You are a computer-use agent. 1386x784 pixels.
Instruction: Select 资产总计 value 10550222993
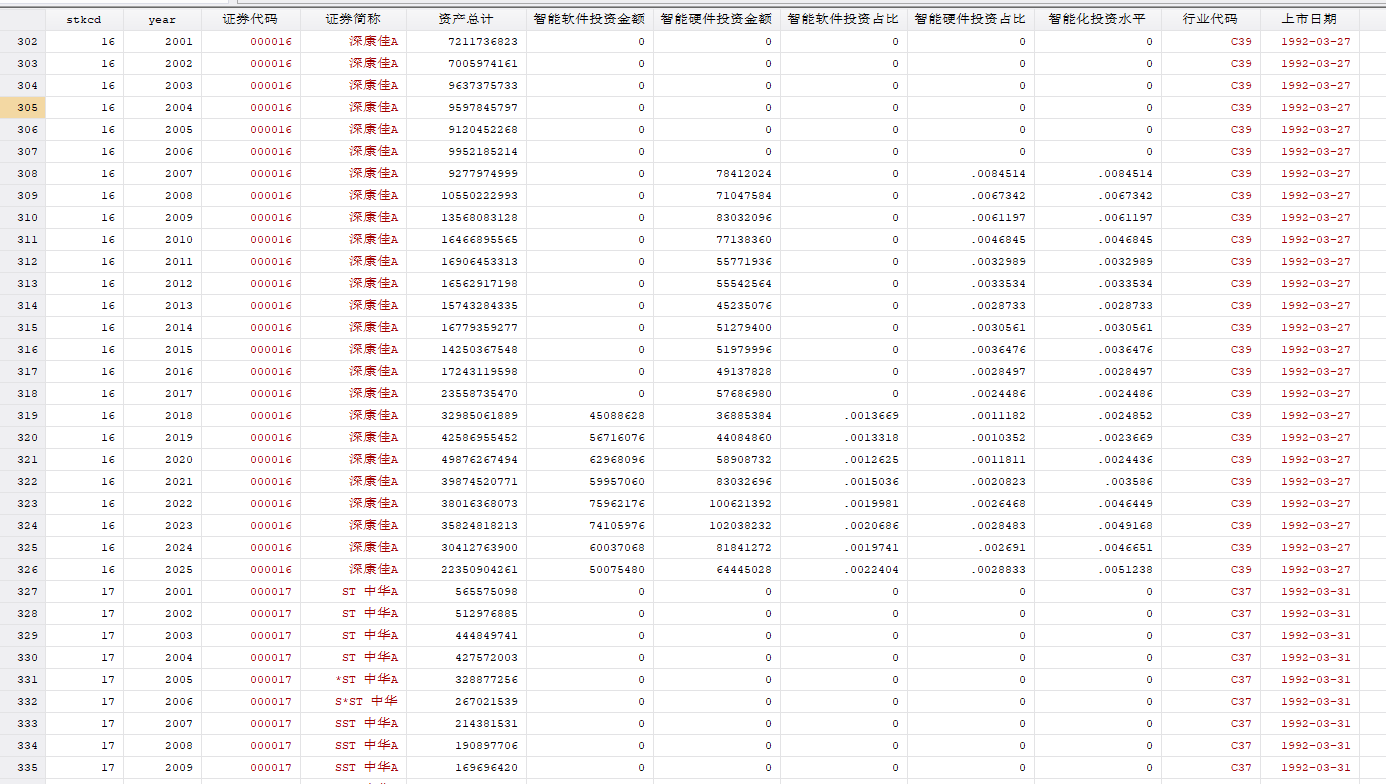tap(466, 195)
